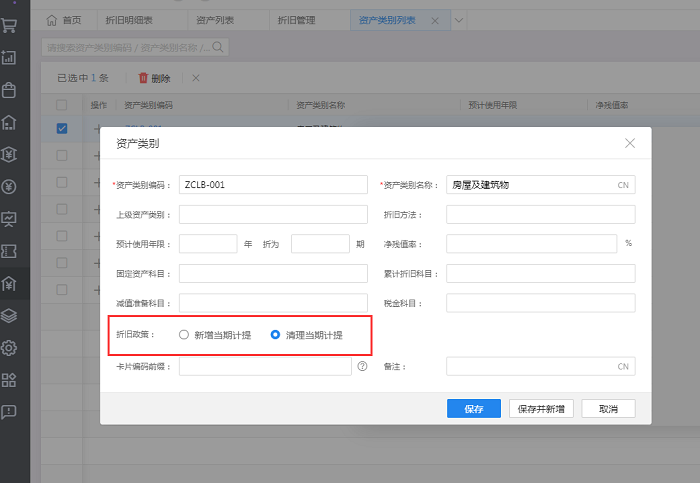Open the 折旧方法 dropdown field
The image size is (700, 483).
540,214
